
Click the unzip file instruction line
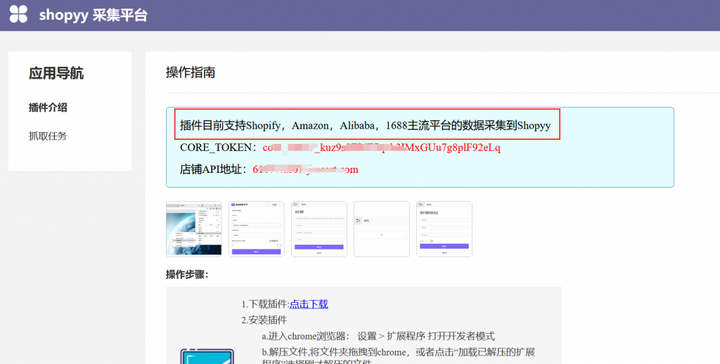coord(398,357)
